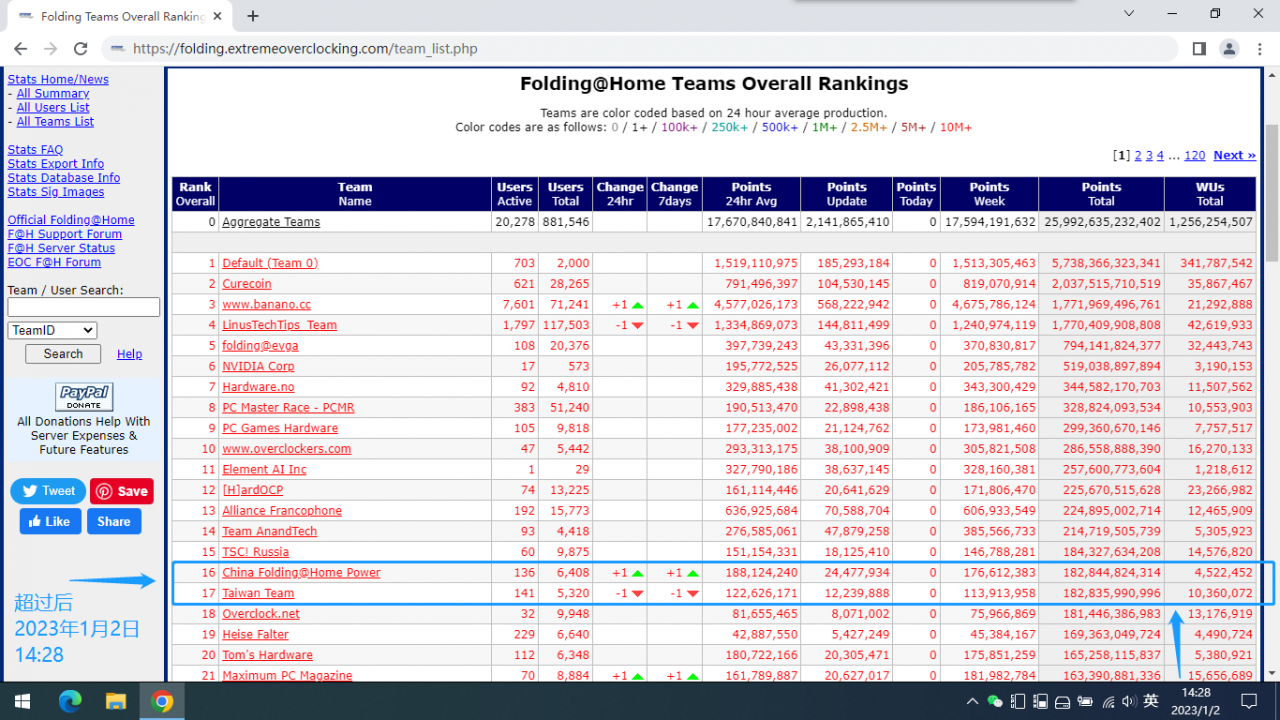Open the Curecoin team link
This screenshot has width=1280, height=720.
(247, 284)
